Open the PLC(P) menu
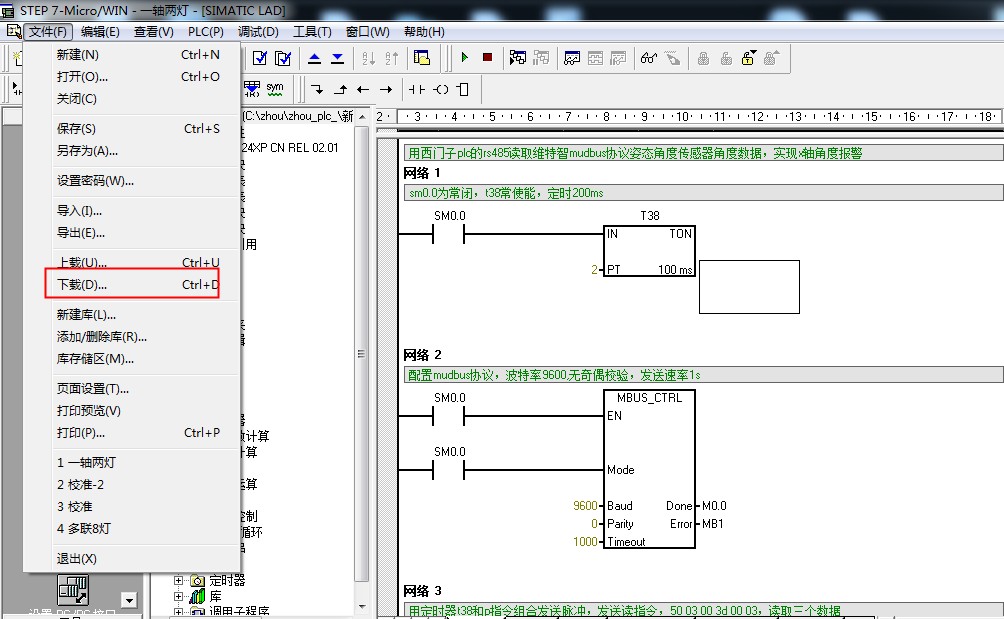Screen dimensions: 1004x619 click(205, 32)
